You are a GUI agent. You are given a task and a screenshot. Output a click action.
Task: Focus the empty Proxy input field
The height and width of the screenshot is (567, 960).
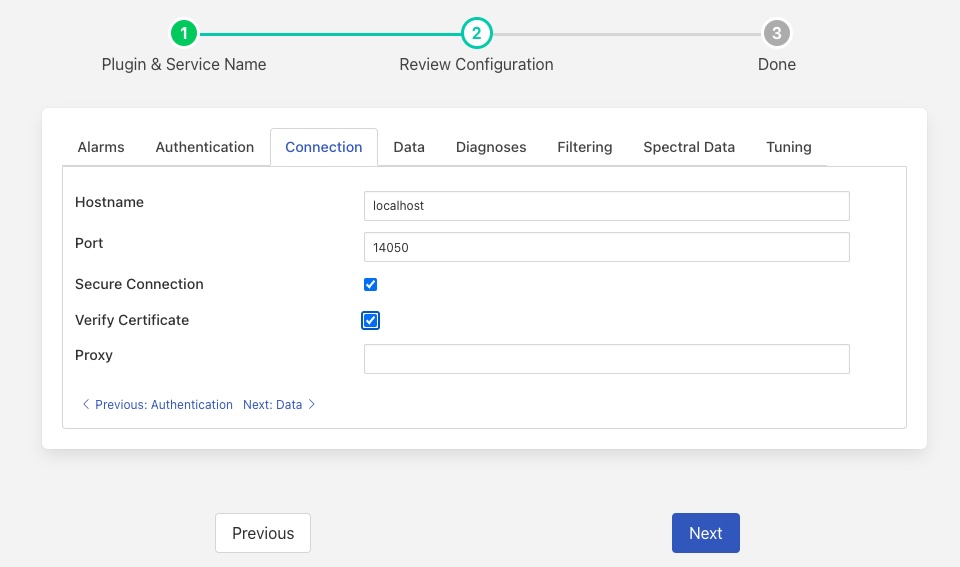pos(606,359)
